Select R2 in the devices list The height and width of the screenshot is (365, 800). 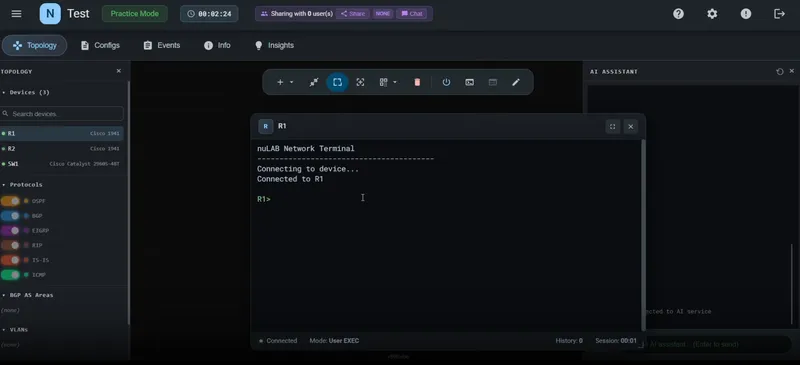pos(62,149)
